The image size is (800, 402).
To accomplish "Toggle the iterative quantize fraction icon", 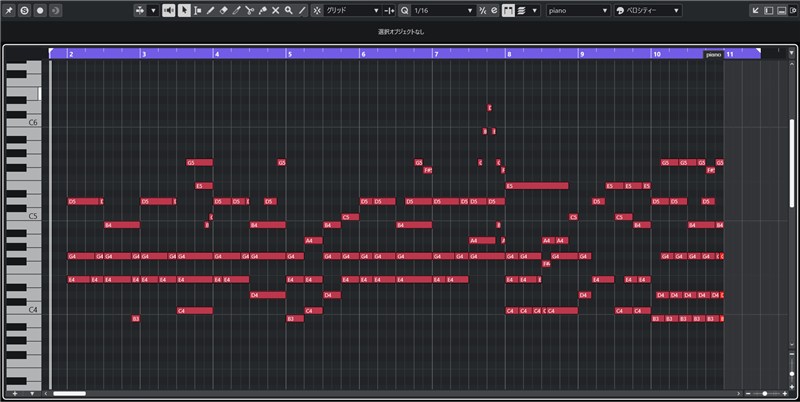I will (483, 10).
